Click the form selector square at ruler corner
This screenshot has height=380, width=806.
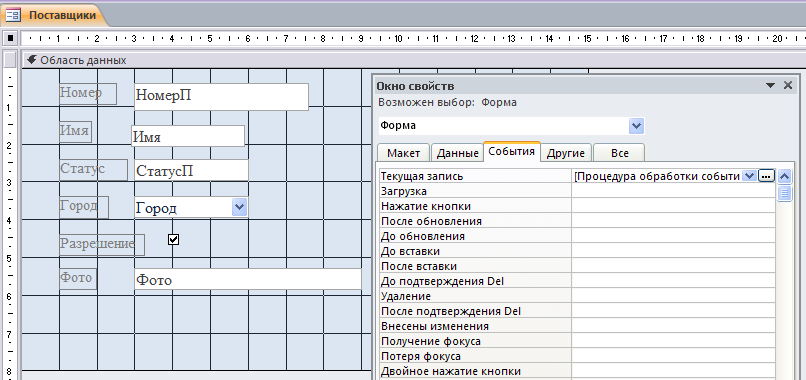pyautogui.click(x=11, y=38)
